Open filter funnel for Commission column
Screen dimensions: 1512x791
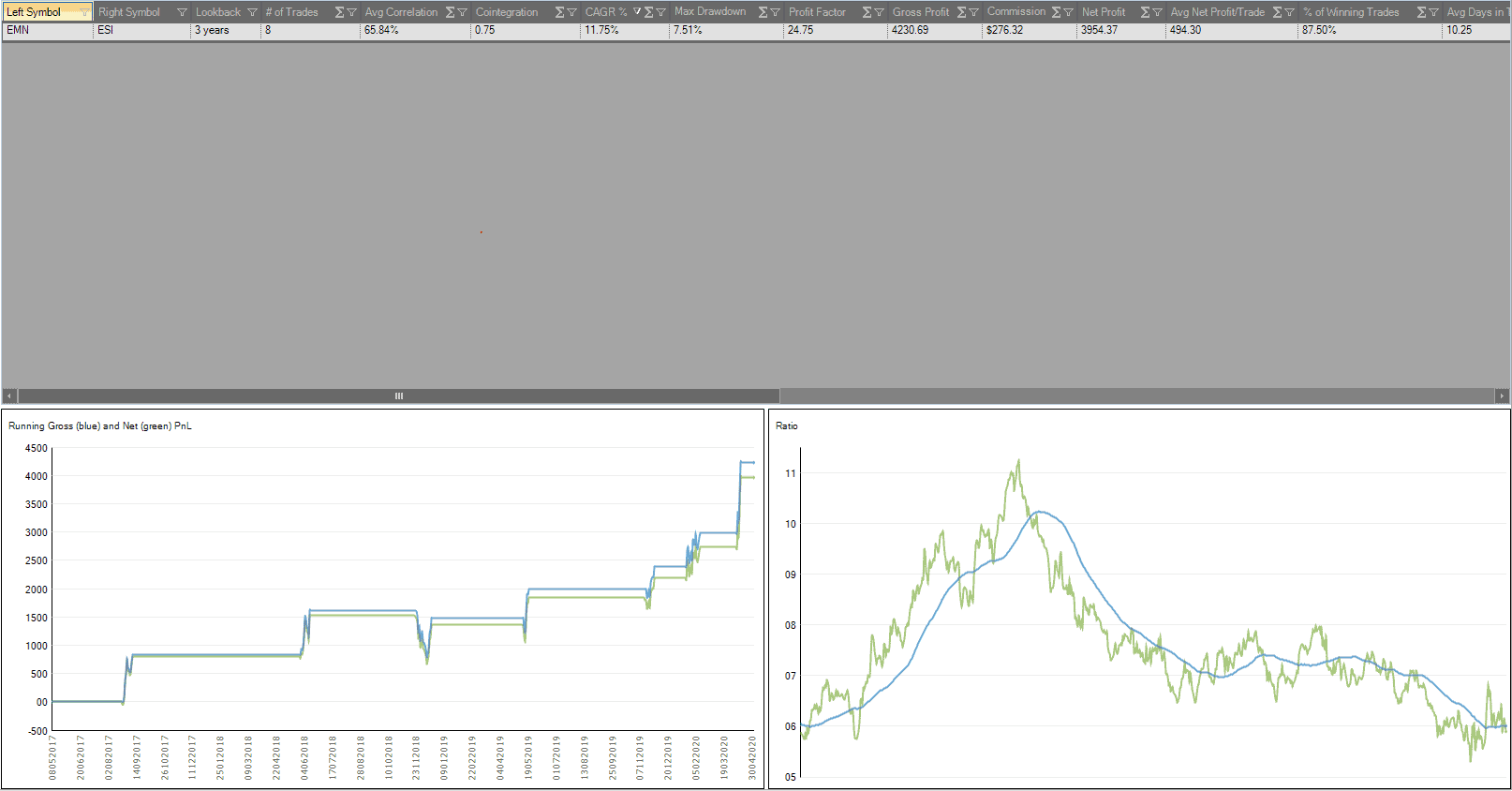tap(1068, 12)
